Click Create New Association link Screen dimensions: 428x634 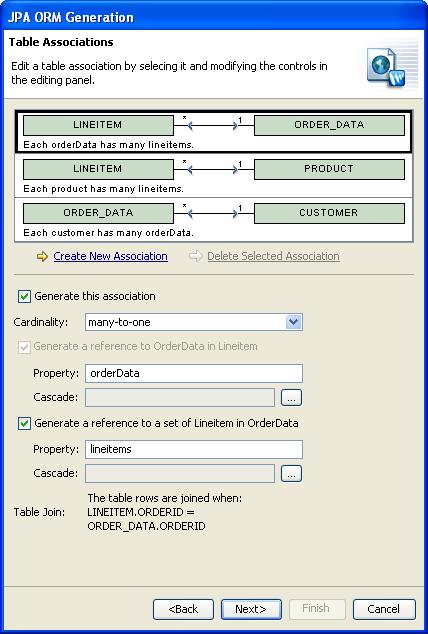pos(110,256)
